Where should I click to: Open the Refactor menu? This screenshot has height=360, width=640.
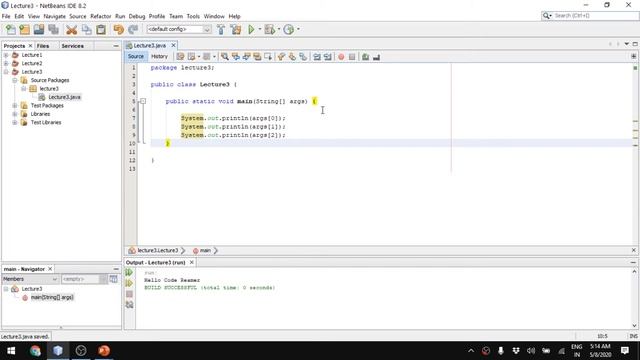100,16
